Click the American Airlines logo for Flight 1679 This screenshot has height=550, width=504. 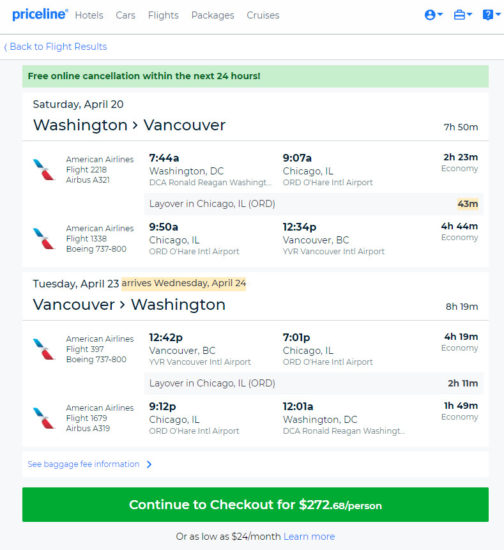tap(43, 418)
